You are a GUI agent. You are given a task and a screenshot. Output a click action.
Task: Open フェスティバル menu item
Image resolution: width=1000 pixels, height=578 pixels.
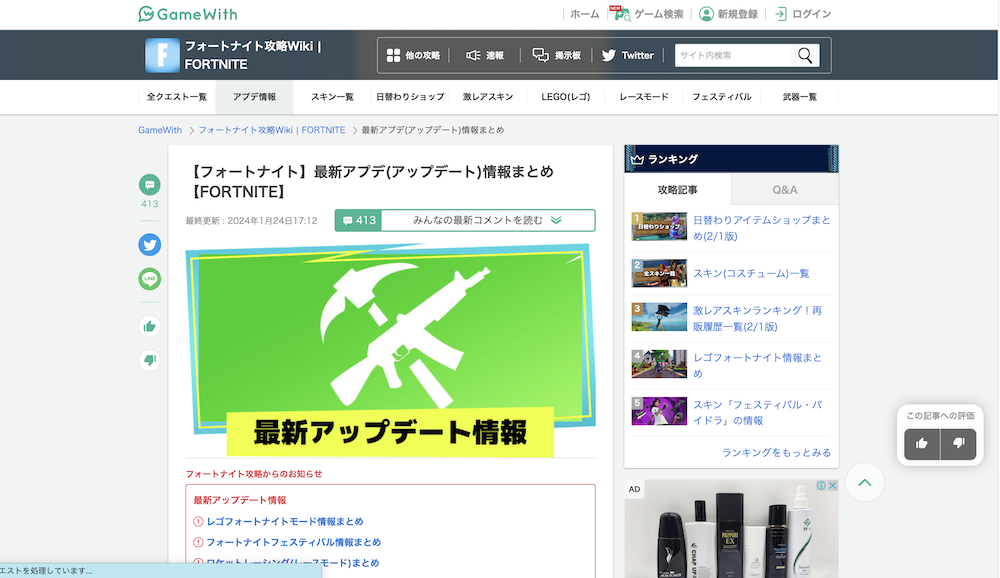coord(721,97)
